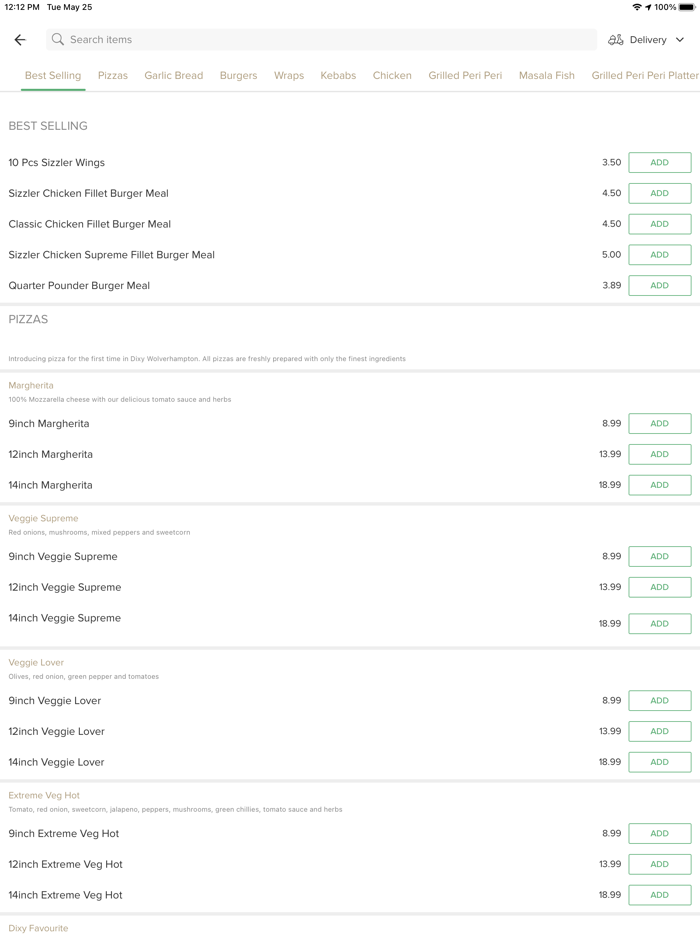The height and width of the screenshot is (934, 700).
Task: Add 14inch Veggie Supreme to order
Action: pyautogui.click(x=659, y=624)
